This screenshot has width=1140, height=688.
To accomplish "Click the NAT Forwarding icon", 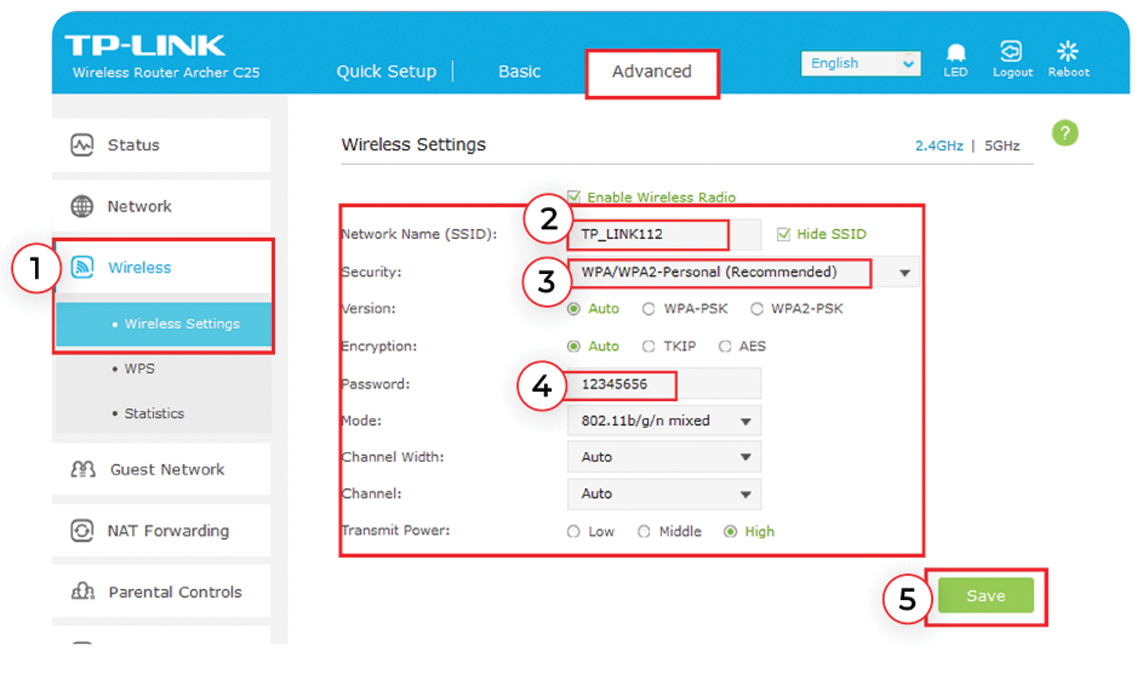I will tap(82, 530).
